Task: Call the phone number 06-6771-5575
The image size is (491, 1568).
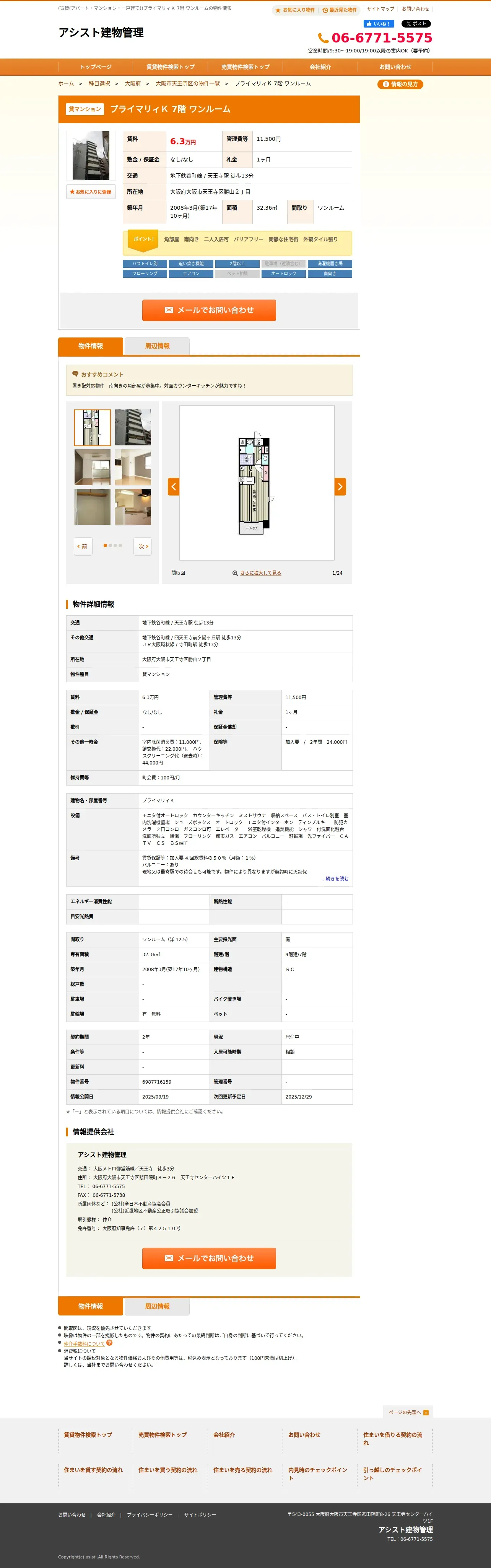Action: pyautogui.click(x=375, y=38)
